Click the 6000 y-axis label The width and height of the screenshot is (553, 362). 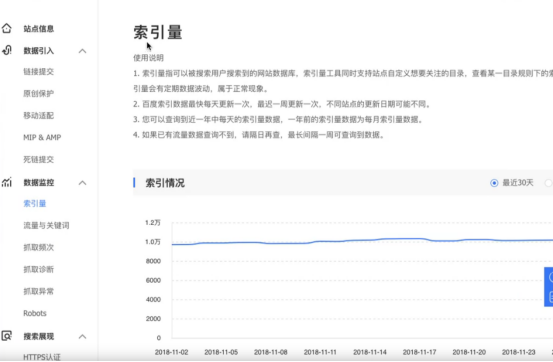(x=153, y=280)
